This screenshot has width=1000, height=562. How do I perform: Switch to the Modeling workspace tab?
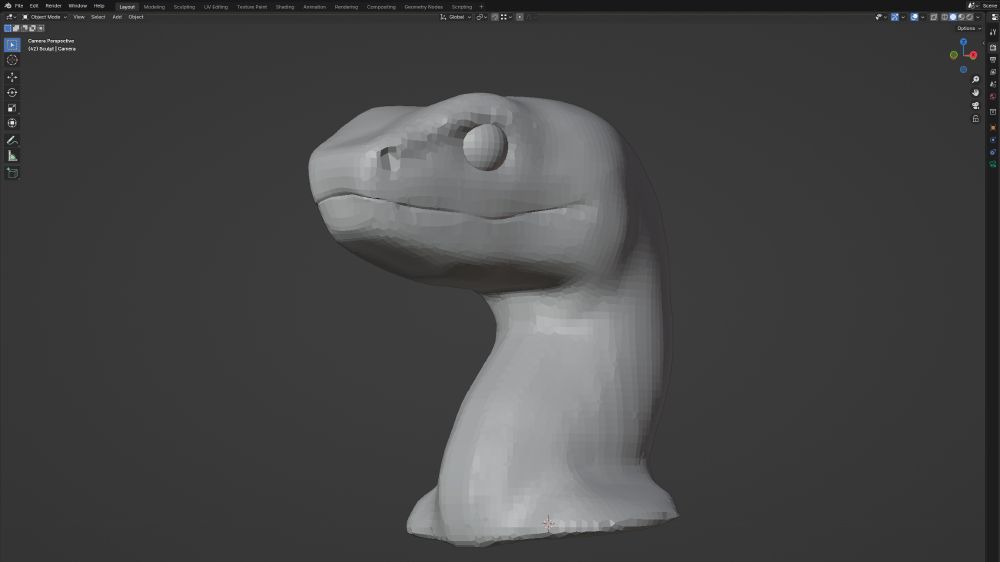pyautogui.click(x=154, y=7)
